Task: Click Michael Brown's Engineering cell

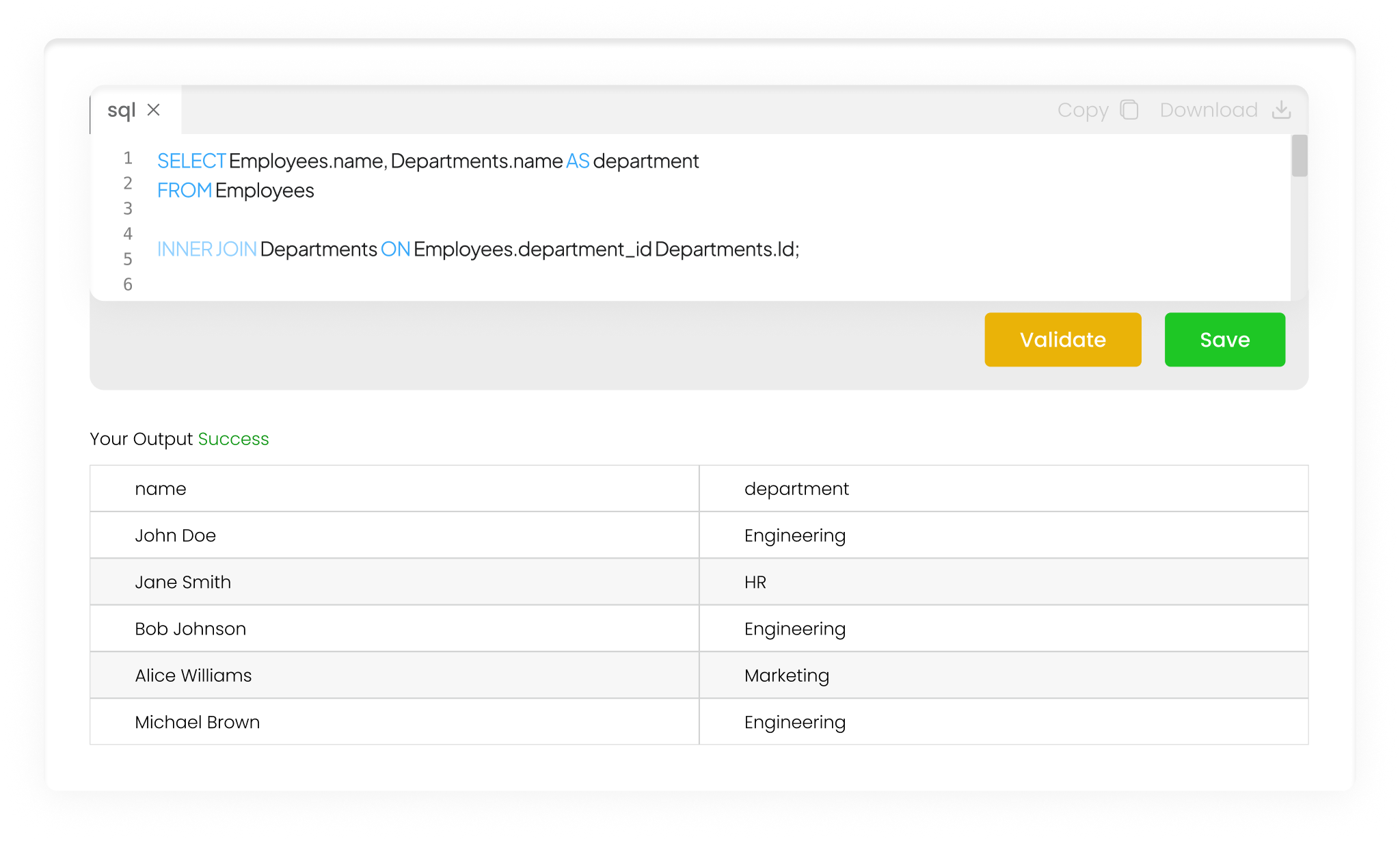Action: (1004, 722)
